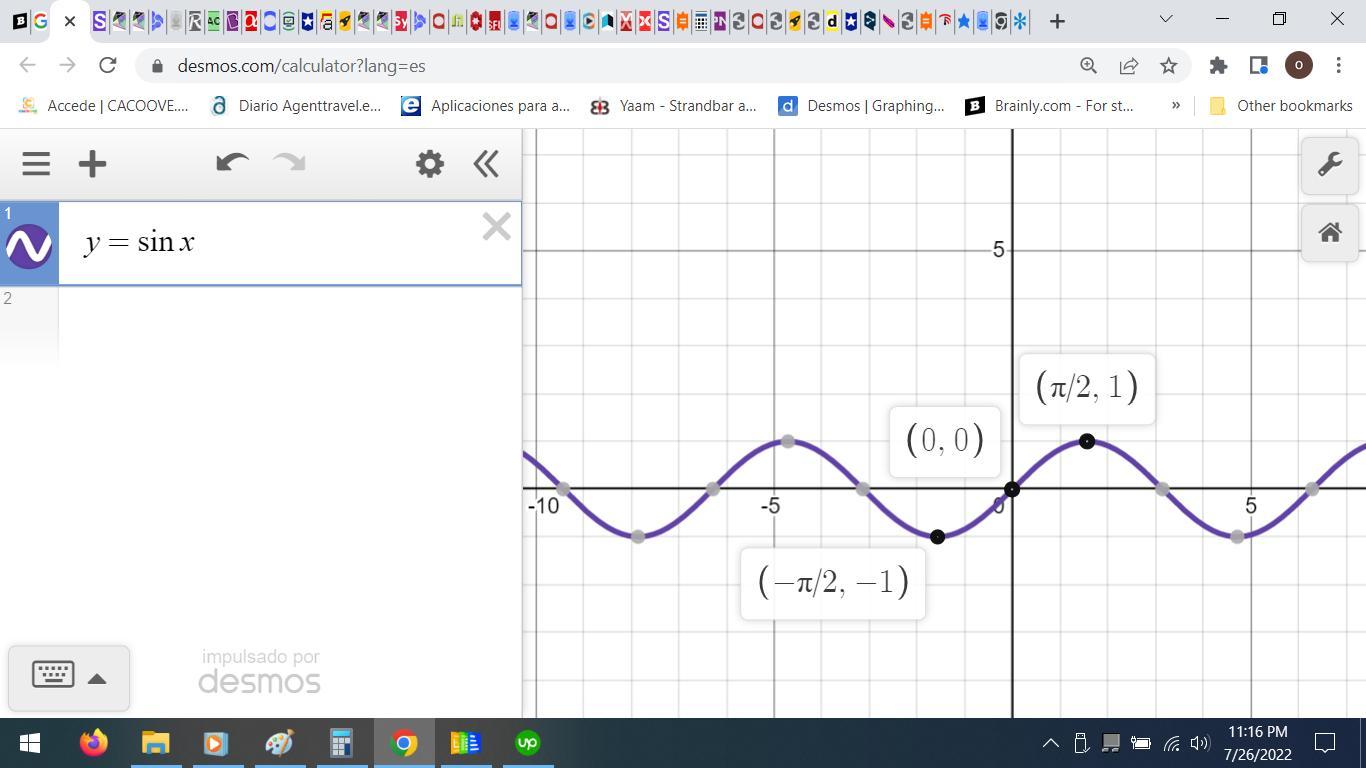Reset graph to default home view
The width and height of the screenshot is (1366, 768).
click(1329, 233)
